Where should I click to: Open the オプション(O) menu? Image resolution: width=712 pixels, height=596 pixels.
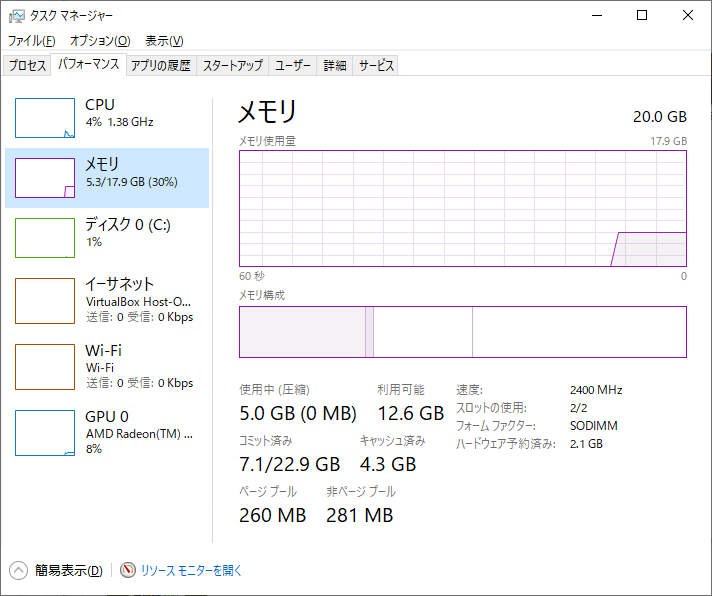[x=100, y=41]
